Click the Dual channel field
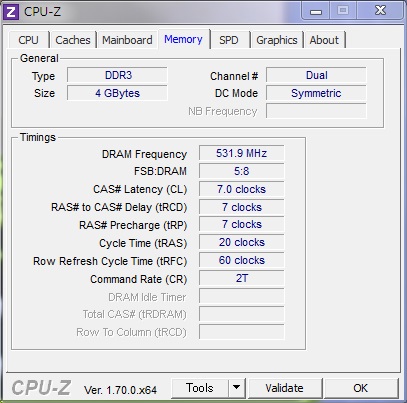 click(x=316, y=75)
